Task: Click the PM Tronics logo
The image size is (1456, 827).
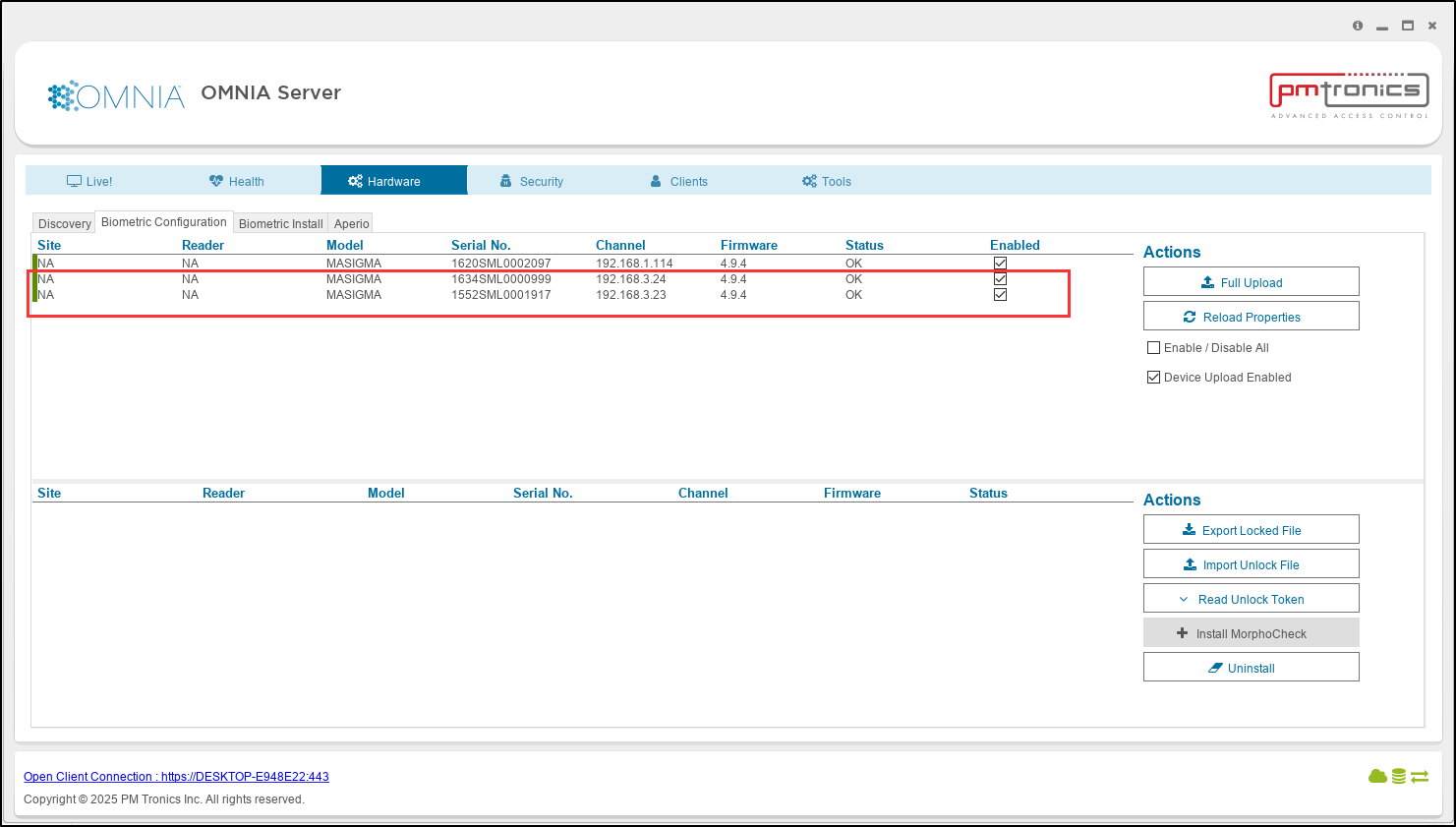Action: pyautogui.click(x=1349, y=94)
